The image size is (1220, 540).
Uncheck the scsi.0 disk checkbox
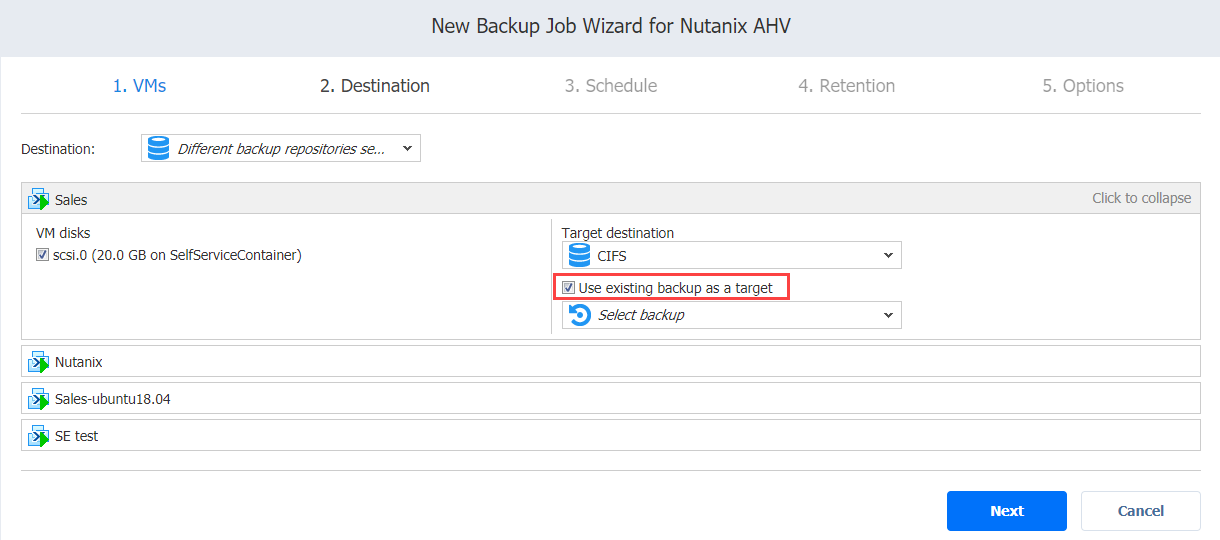click(x=42, y=255)
